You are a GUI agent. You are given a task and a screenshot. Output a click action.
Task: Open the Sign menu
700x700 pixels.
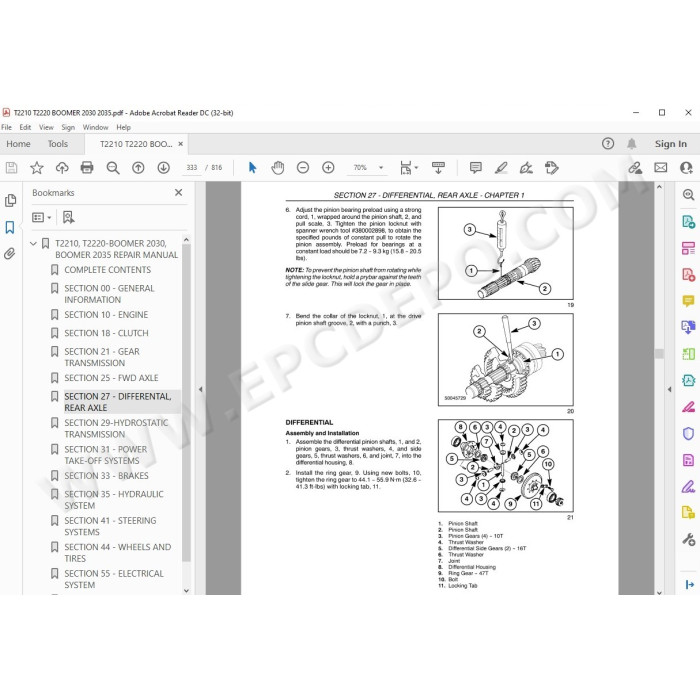(68, 127)
